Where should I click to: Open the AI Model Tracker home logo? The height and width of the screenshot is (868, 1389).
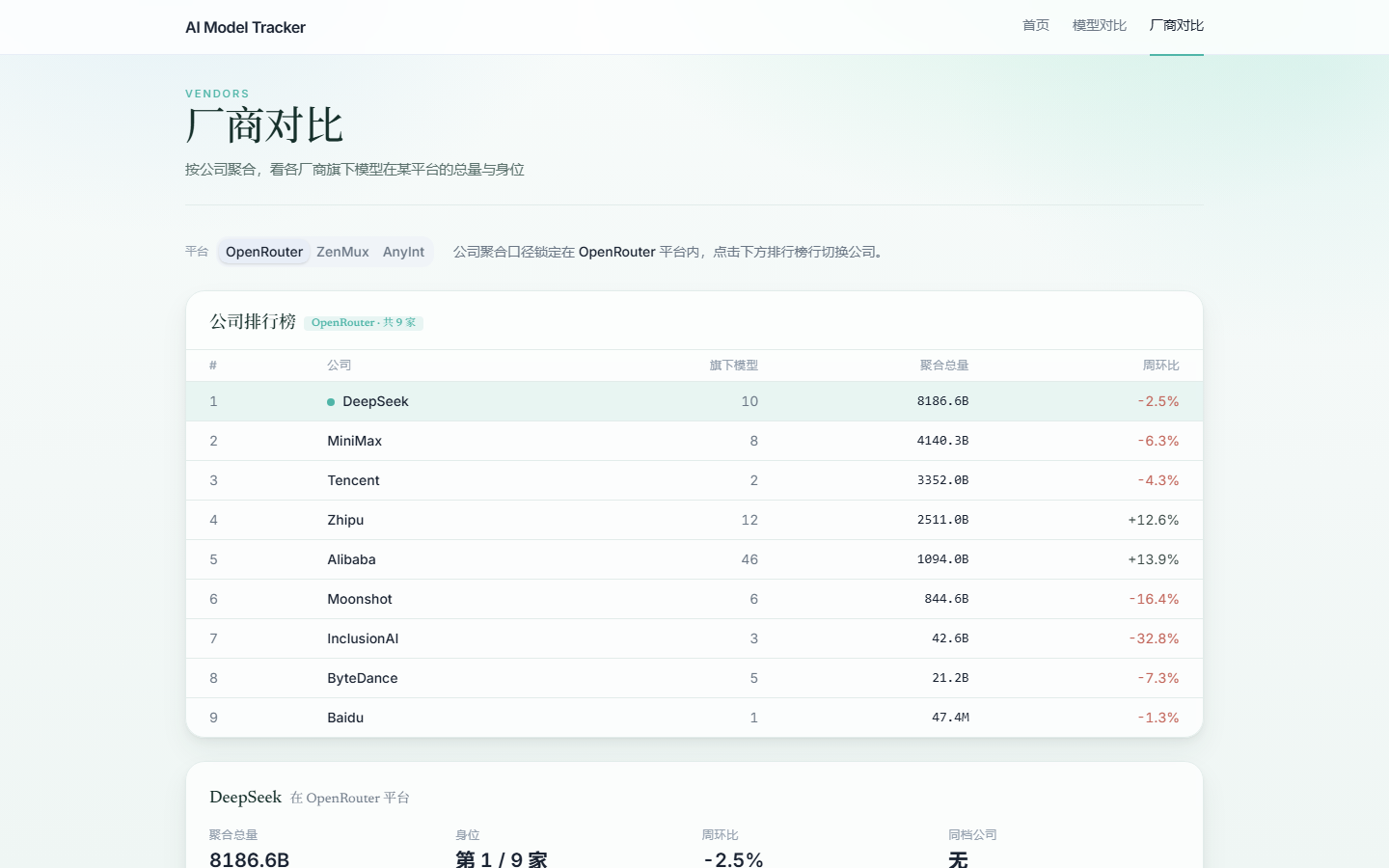pyautogui.click(x=245, y=27)
